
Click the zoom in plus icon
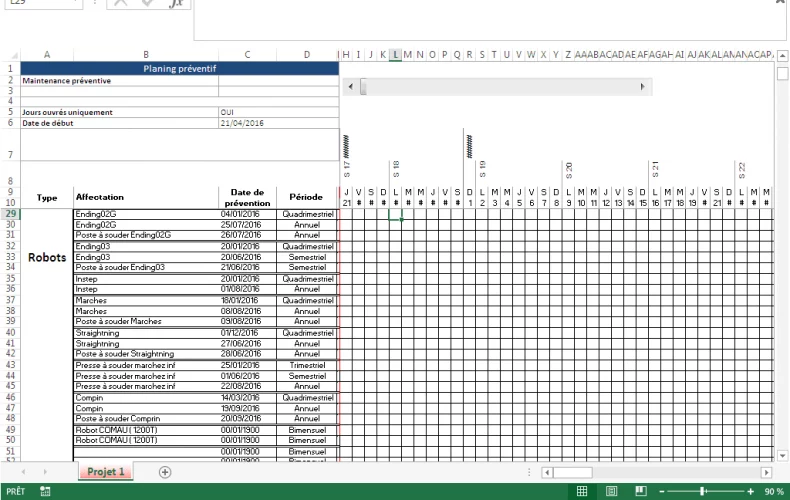point(750,491)
